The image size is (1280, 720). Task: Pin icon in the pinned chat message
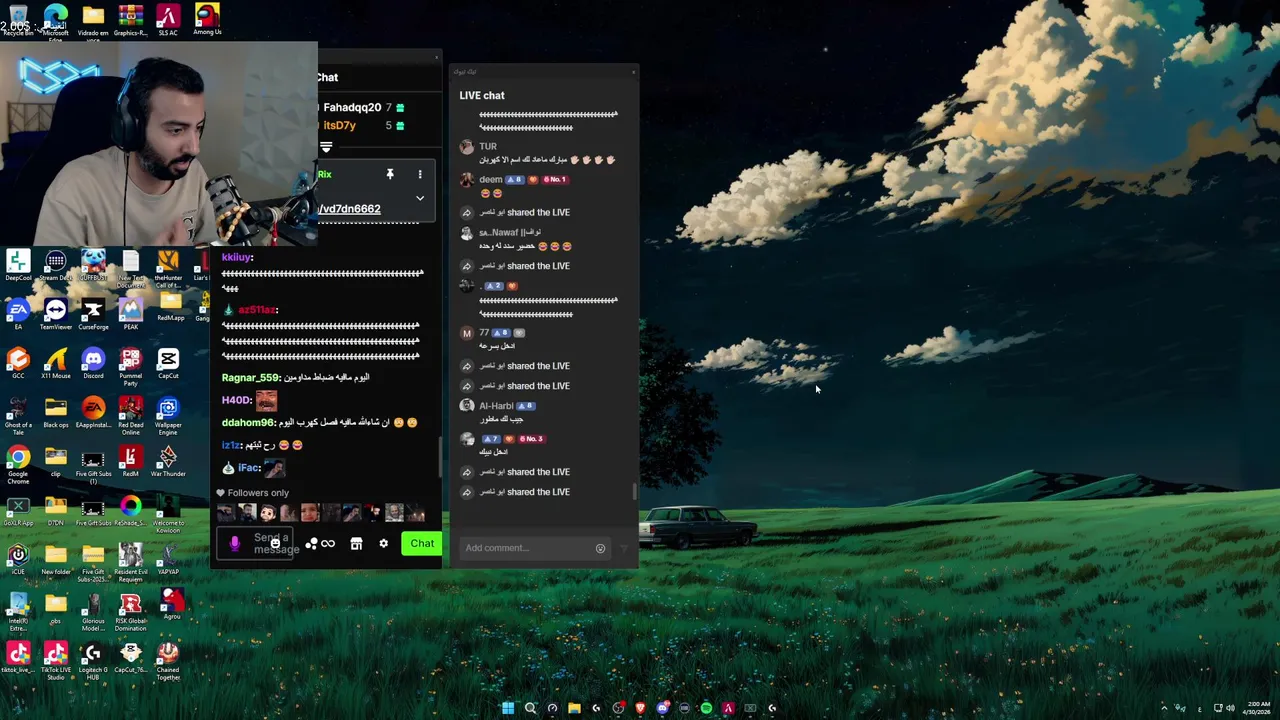tap(390, 174)
